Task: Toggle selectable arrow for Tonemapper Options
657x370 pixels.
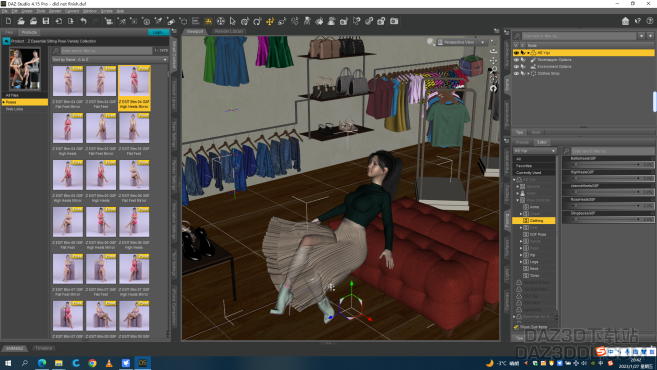Action: pos(522,60)
